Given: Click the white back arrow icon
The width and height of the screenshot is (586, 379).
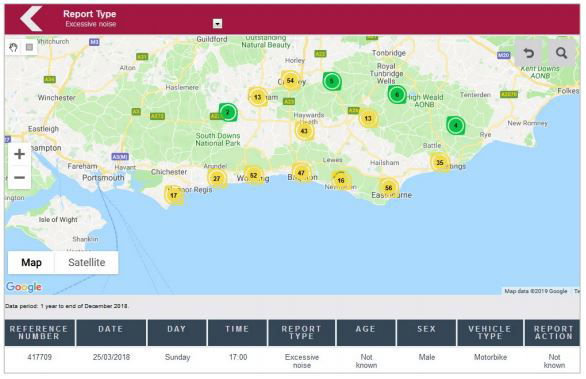Looking at the screenshot, I should 31,18.
